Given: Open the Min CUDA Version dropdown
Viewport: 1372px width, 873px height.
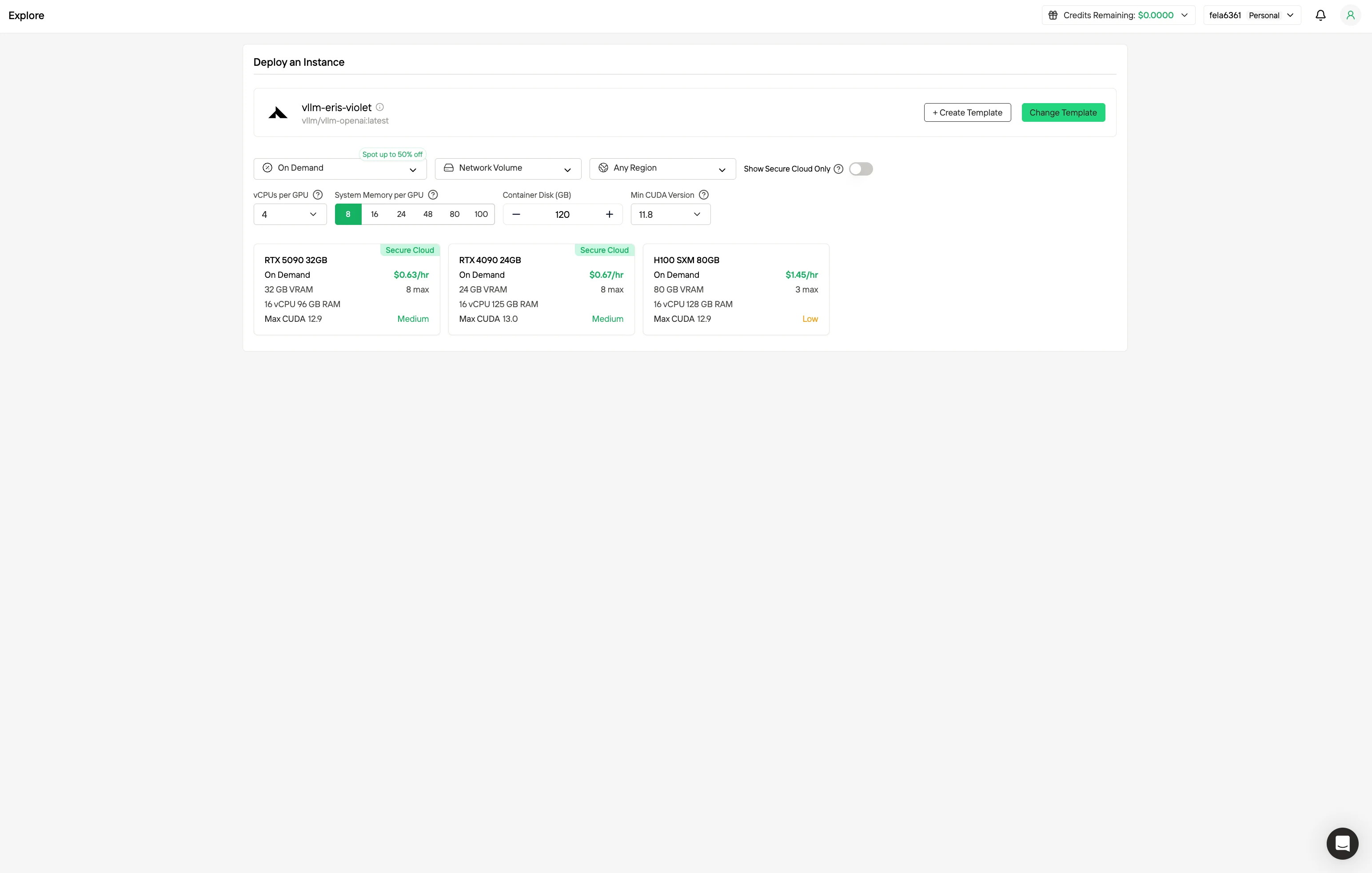Looking at the screenshot, I should click(670, 214).
